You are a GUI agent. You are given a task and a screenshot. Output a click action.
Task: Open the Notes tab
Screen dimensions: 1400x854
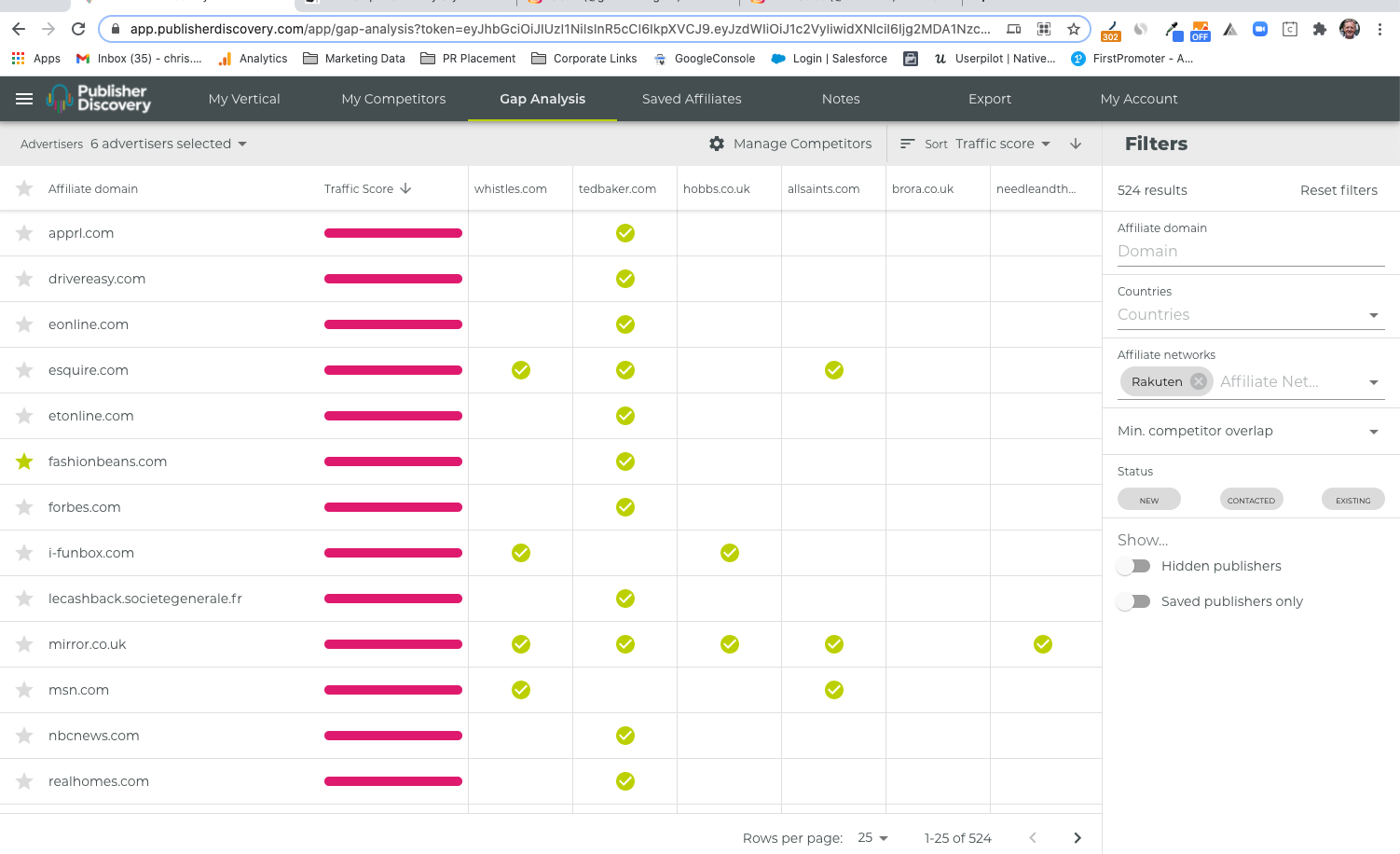pyautogui.click(x=841, y=99)
